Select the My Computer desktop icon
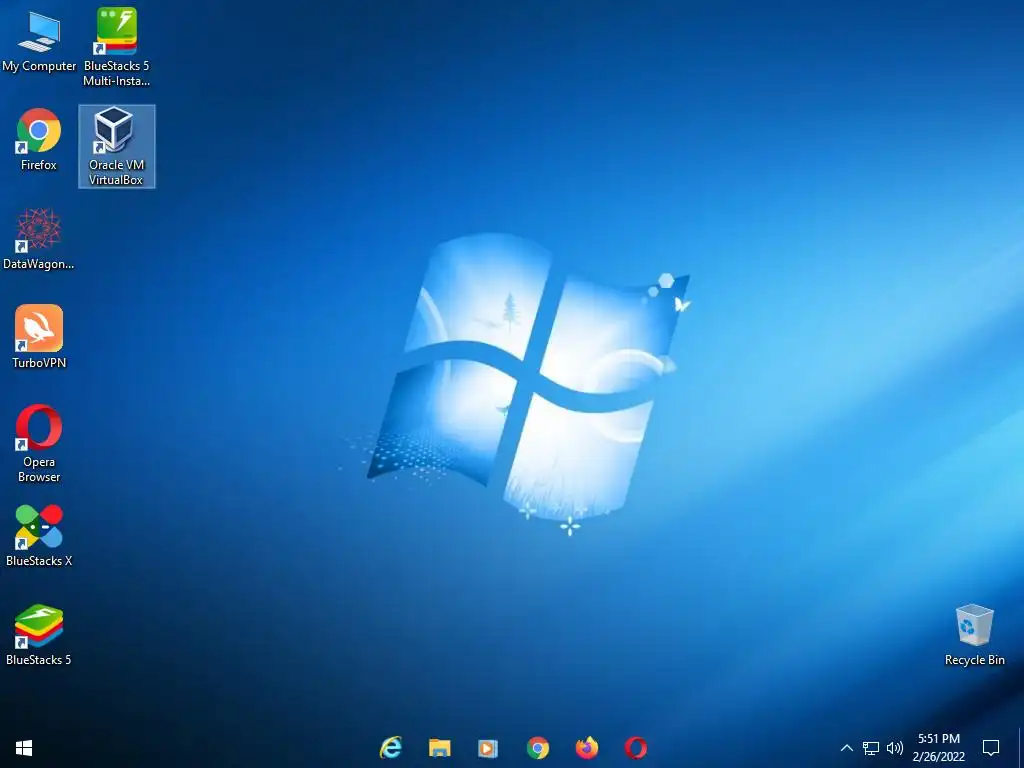 (39, 42)
